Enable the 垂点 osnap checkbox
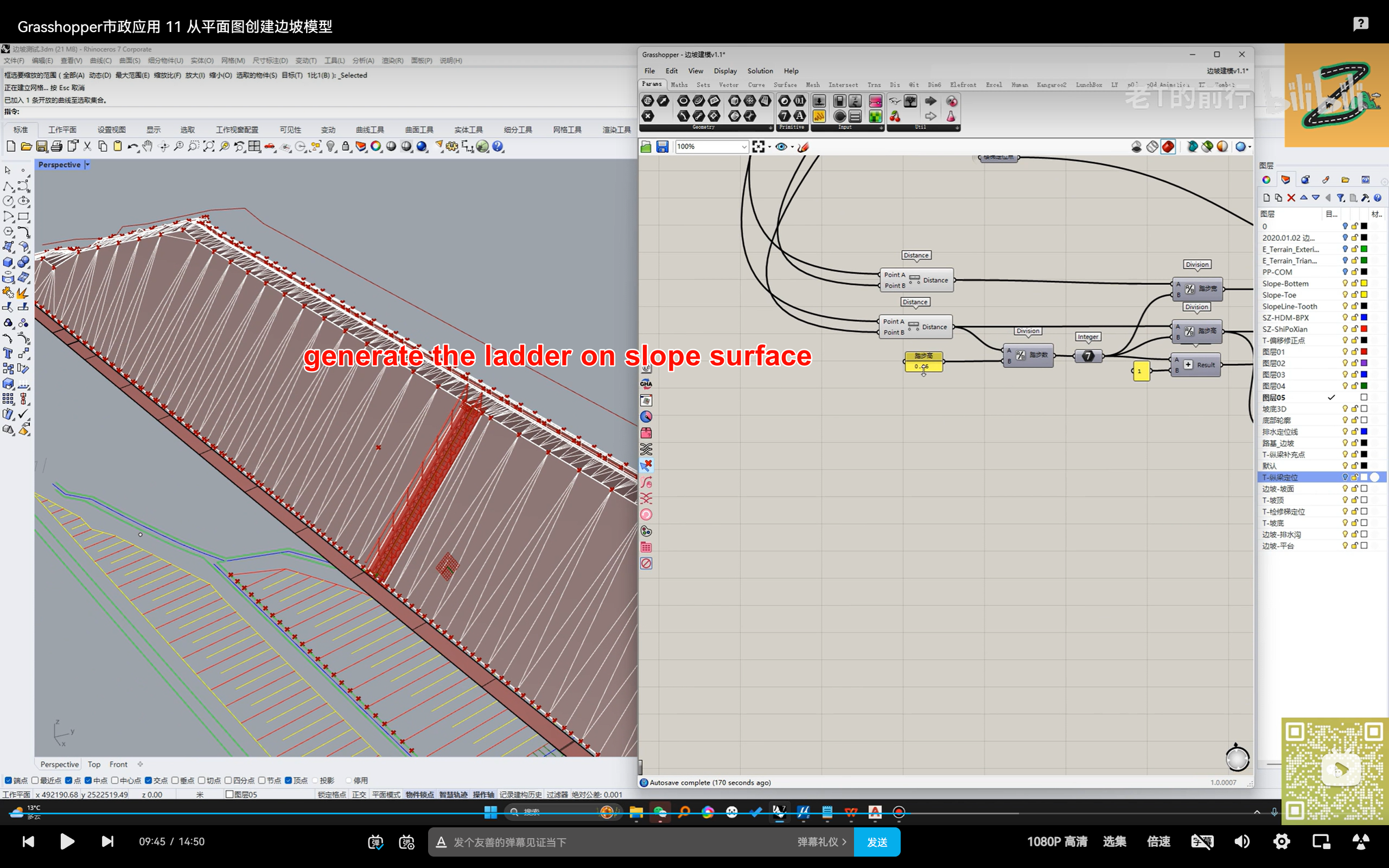 (x=175, y=780)
